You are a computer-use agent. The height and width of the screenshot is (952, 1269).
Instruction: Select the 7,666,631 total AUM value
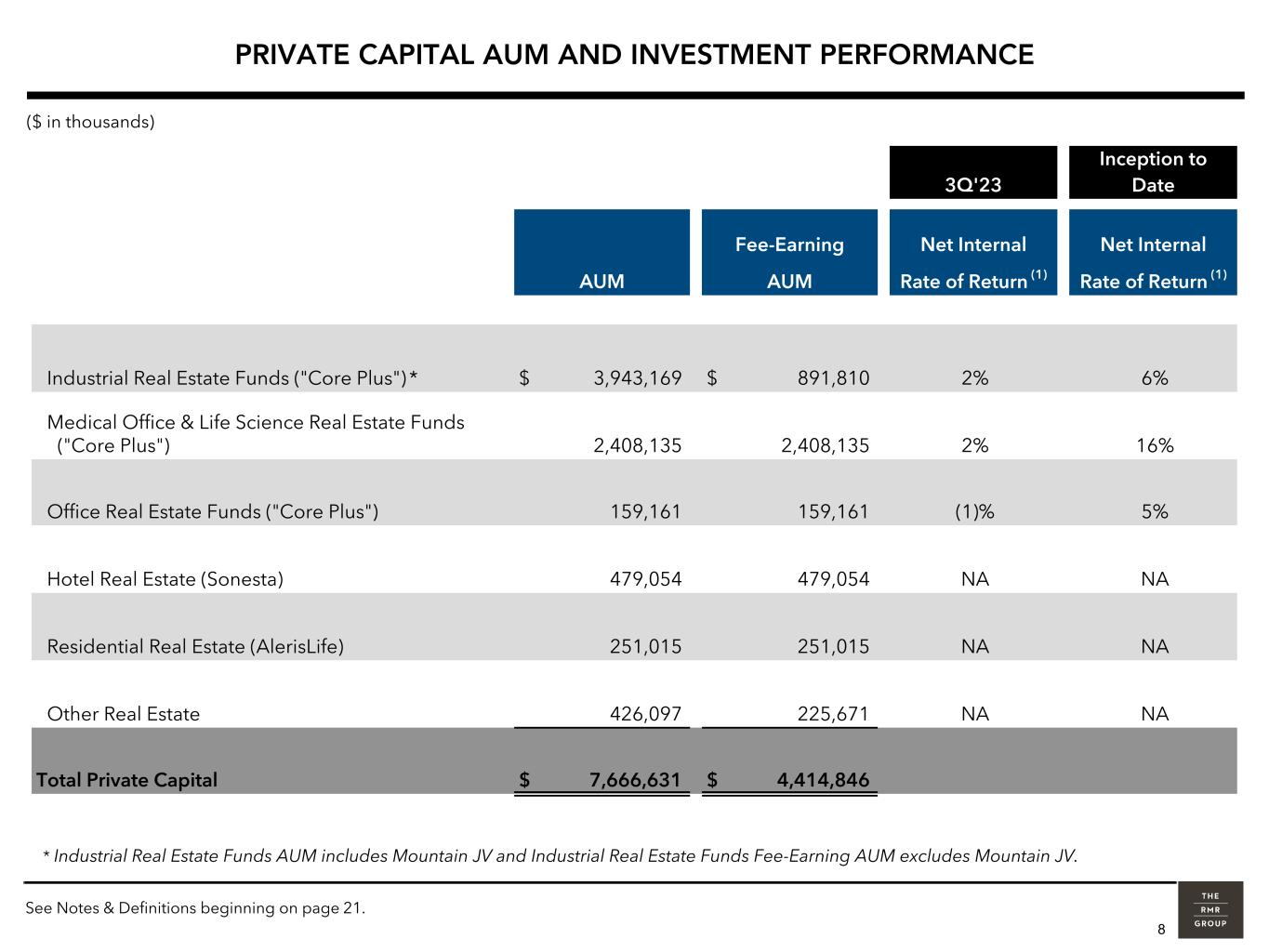coord(635,780)
